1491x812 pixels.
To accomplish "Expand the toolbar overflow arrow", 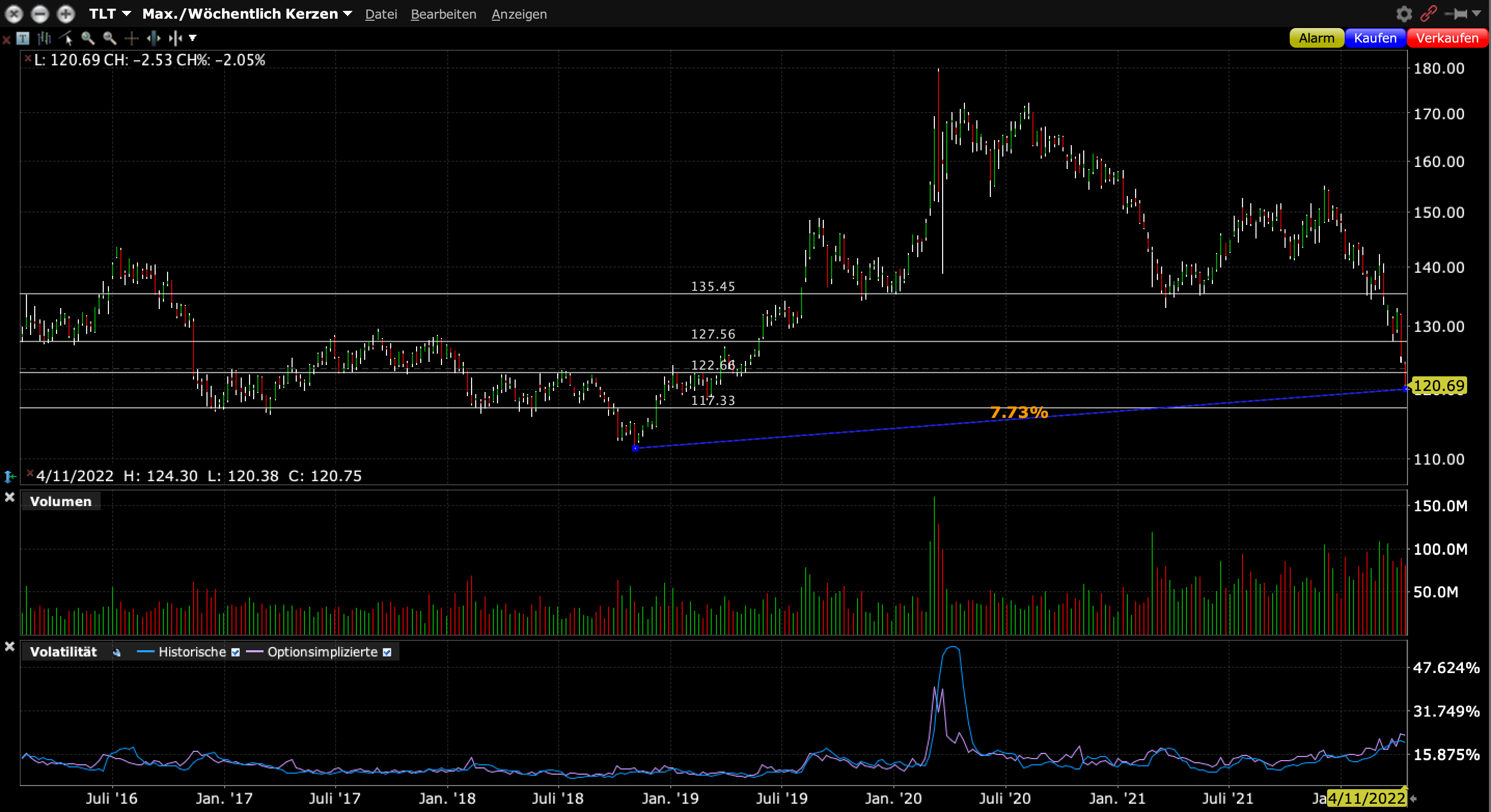I will pos(193,39).
